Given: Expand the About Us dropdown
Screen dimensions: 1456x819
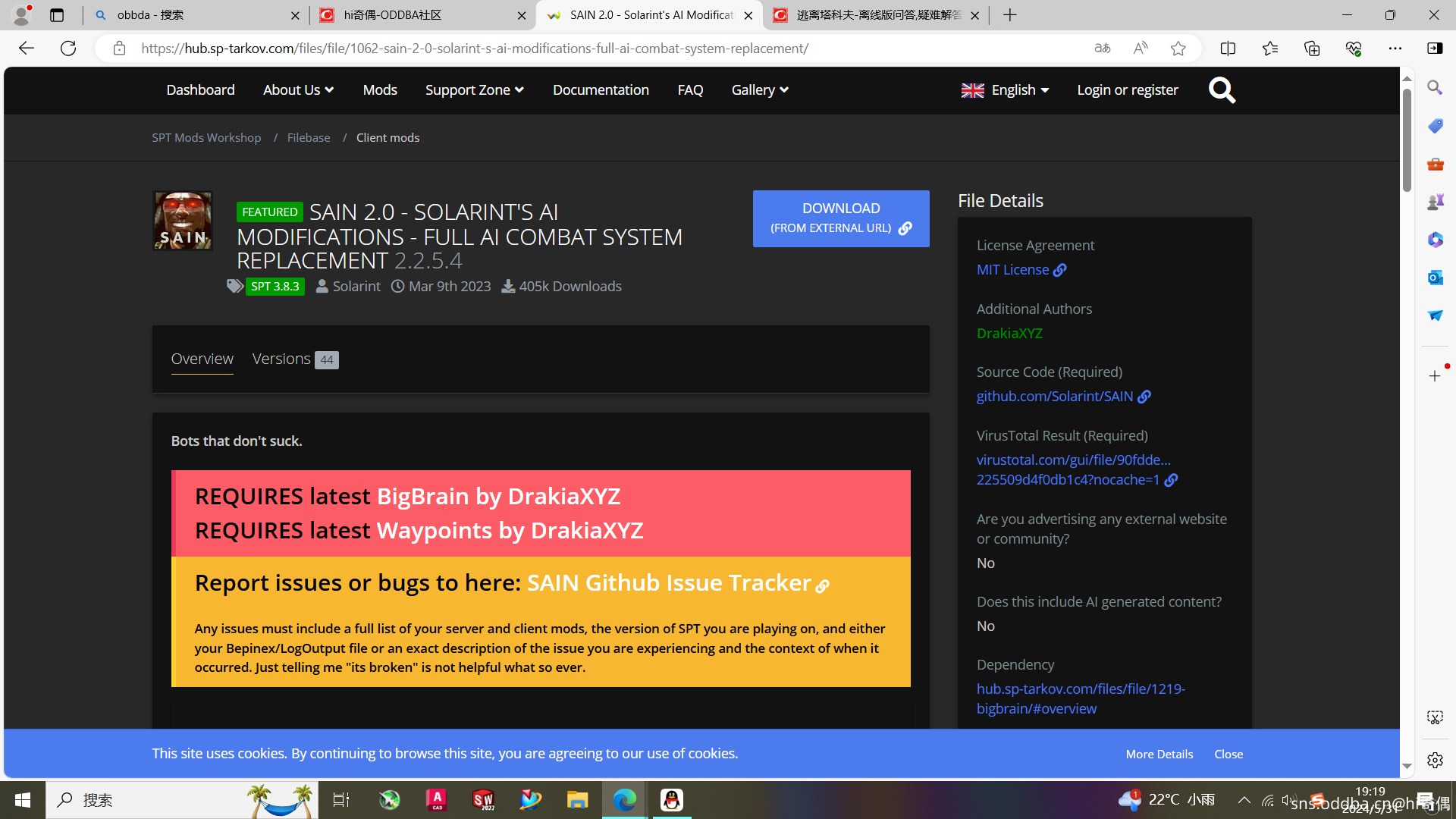Looking at the screenshot, I should tap(298, 90).
